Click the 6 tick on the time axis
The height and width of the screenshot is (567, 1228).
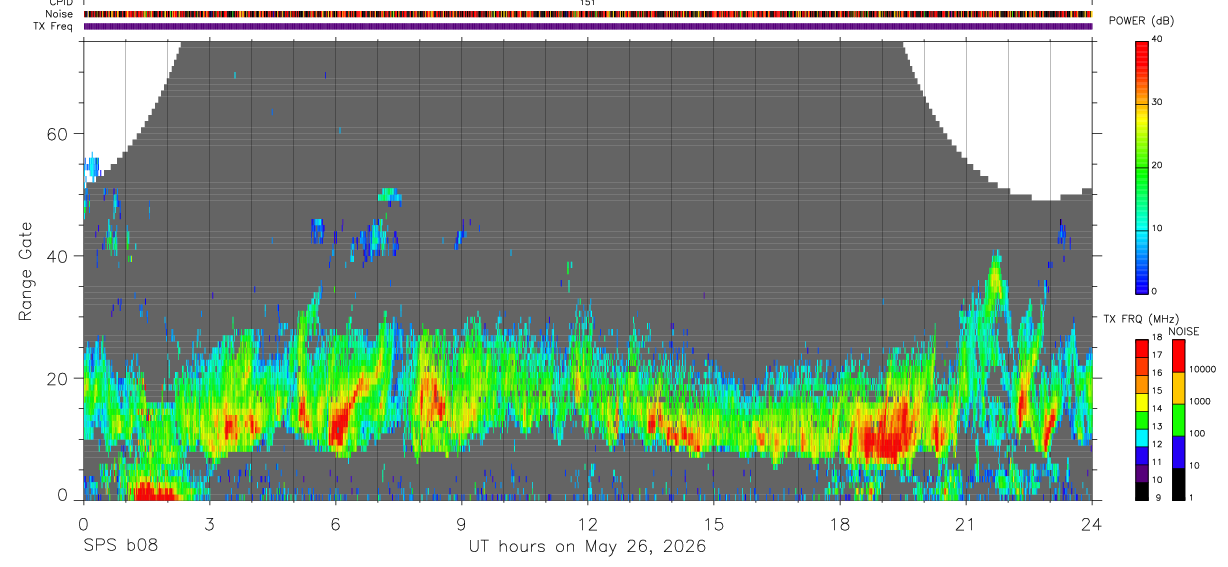[335, 522]
